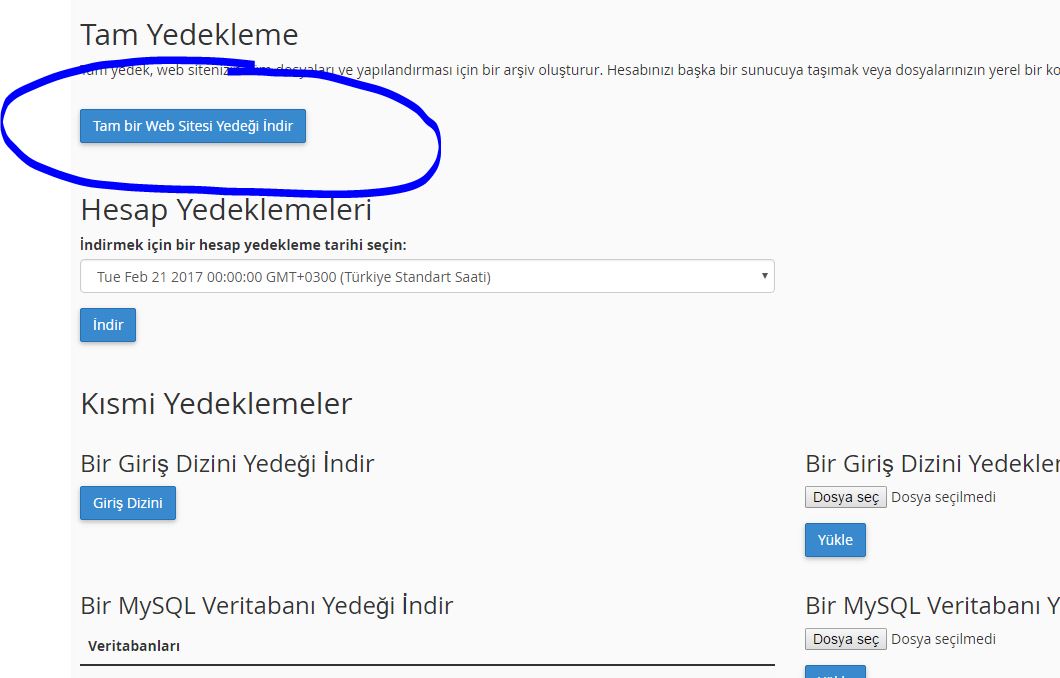
Task: Click Dosya seçilmedi text beside Giriş Dizini chooser
Action: tap(943, 497)
